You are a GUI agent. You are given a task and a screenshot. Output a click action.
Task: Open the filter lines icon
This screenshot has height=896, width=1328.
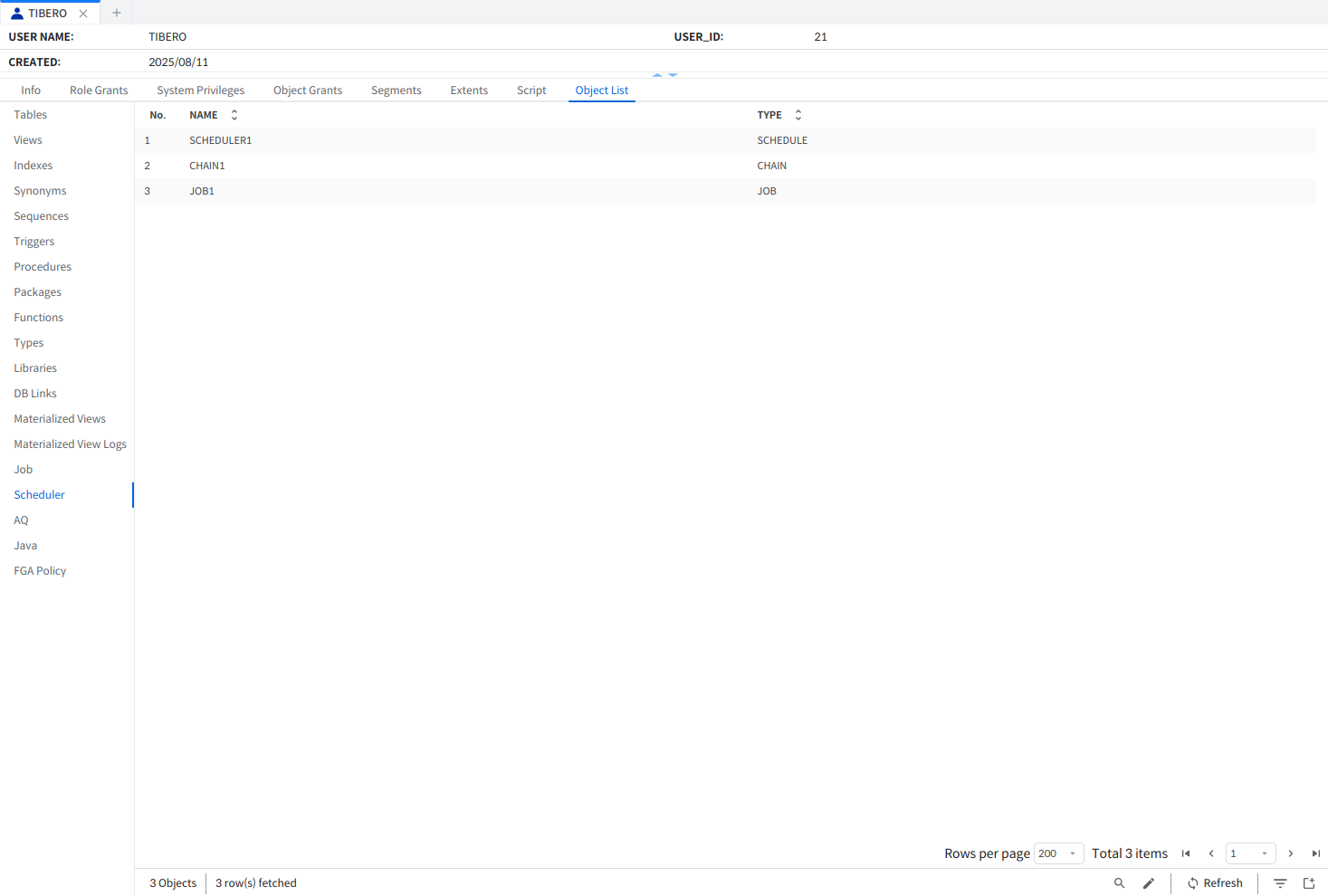pos(1280,883)
